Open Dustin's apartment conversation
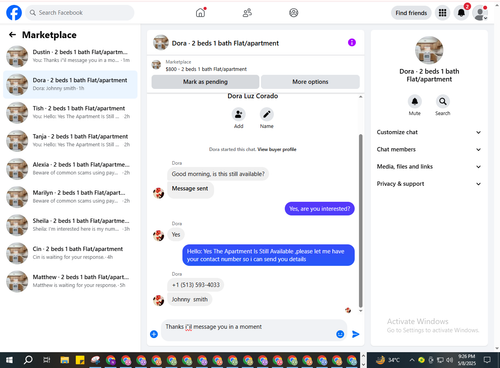The image size is (500, 368). 70,56
